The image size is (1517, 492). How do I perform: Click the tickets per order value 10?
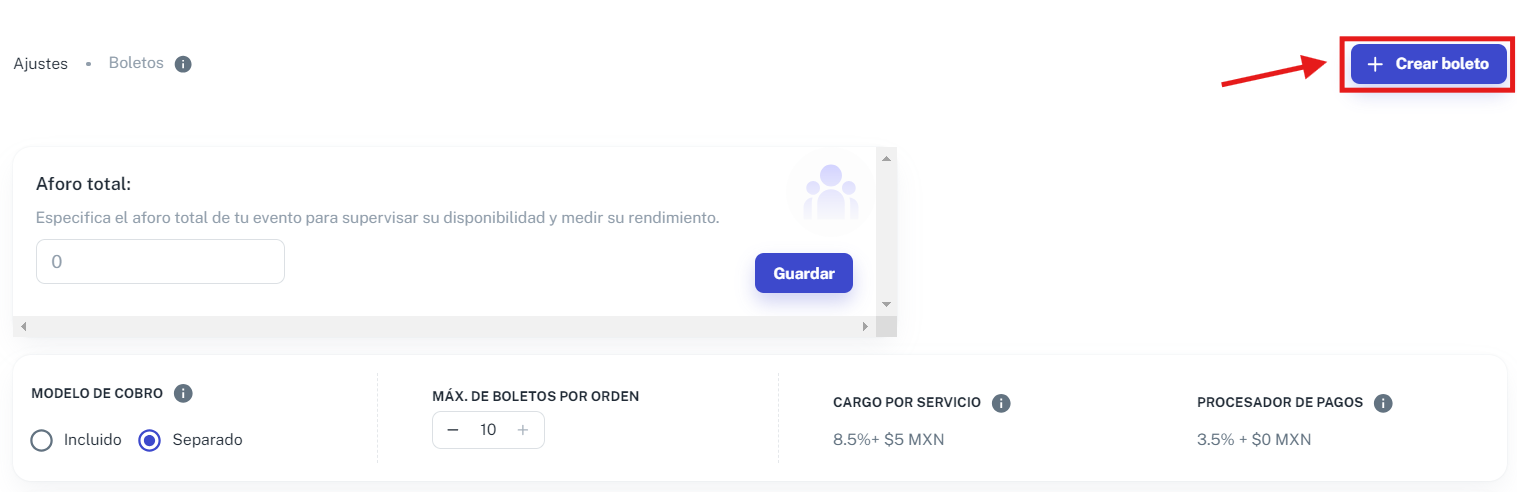[x=488, y=430]
